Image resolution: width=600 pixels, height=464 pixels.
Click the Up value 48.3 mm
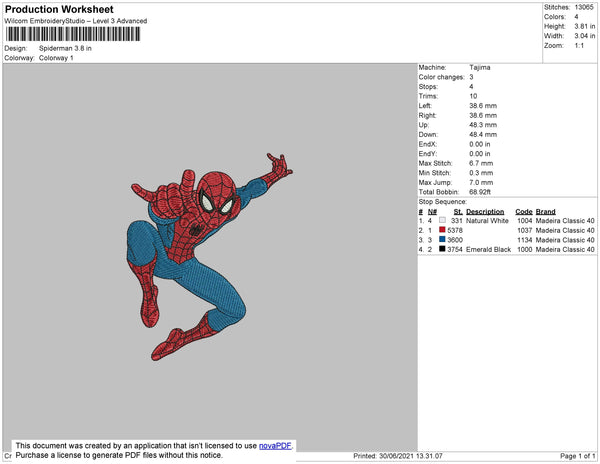click(x=483, y=125)
